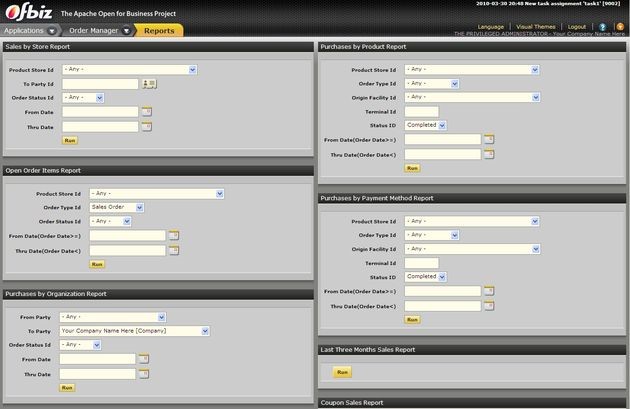This screenshot has width=630, height=409.
Task: Open calendar for Purchases by Organization From Date
Action: [x=144, y=359]
